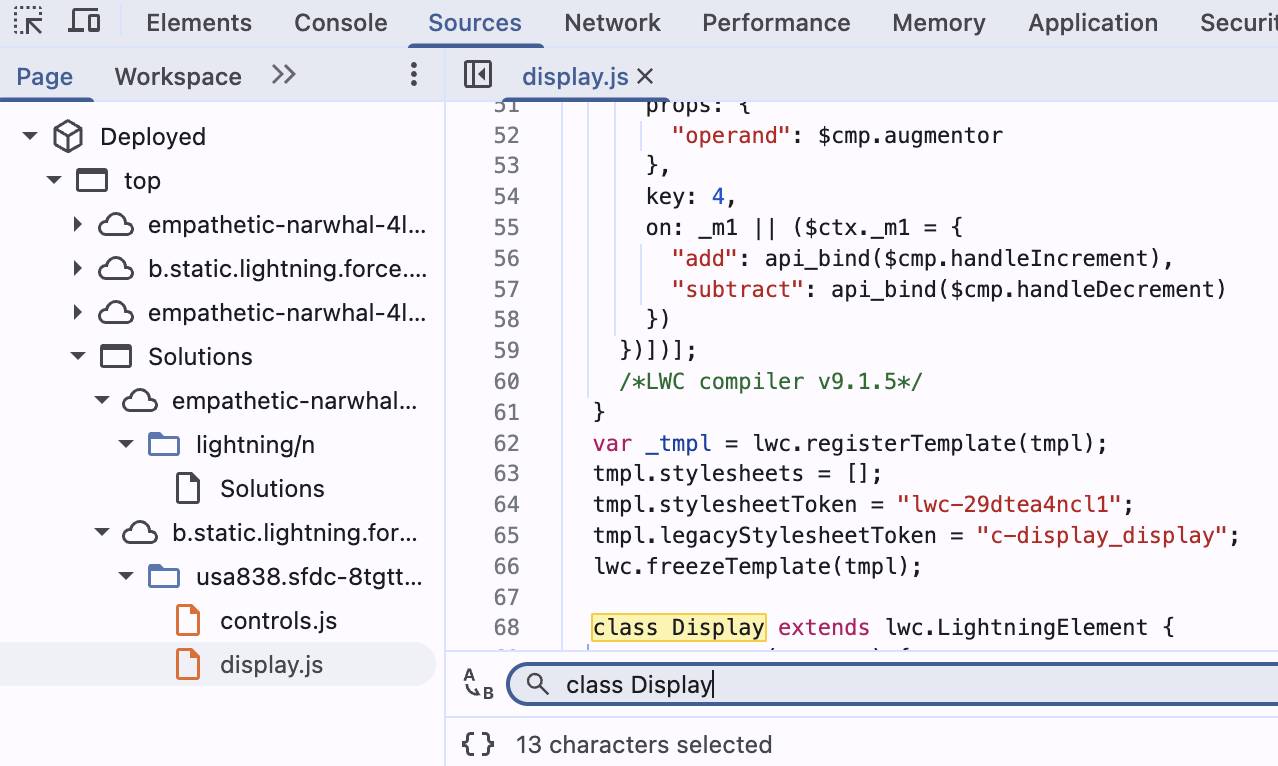This screenshot has height=766, width=1278.
Task: Open the Elements panel tab
Action: [199, 22]
